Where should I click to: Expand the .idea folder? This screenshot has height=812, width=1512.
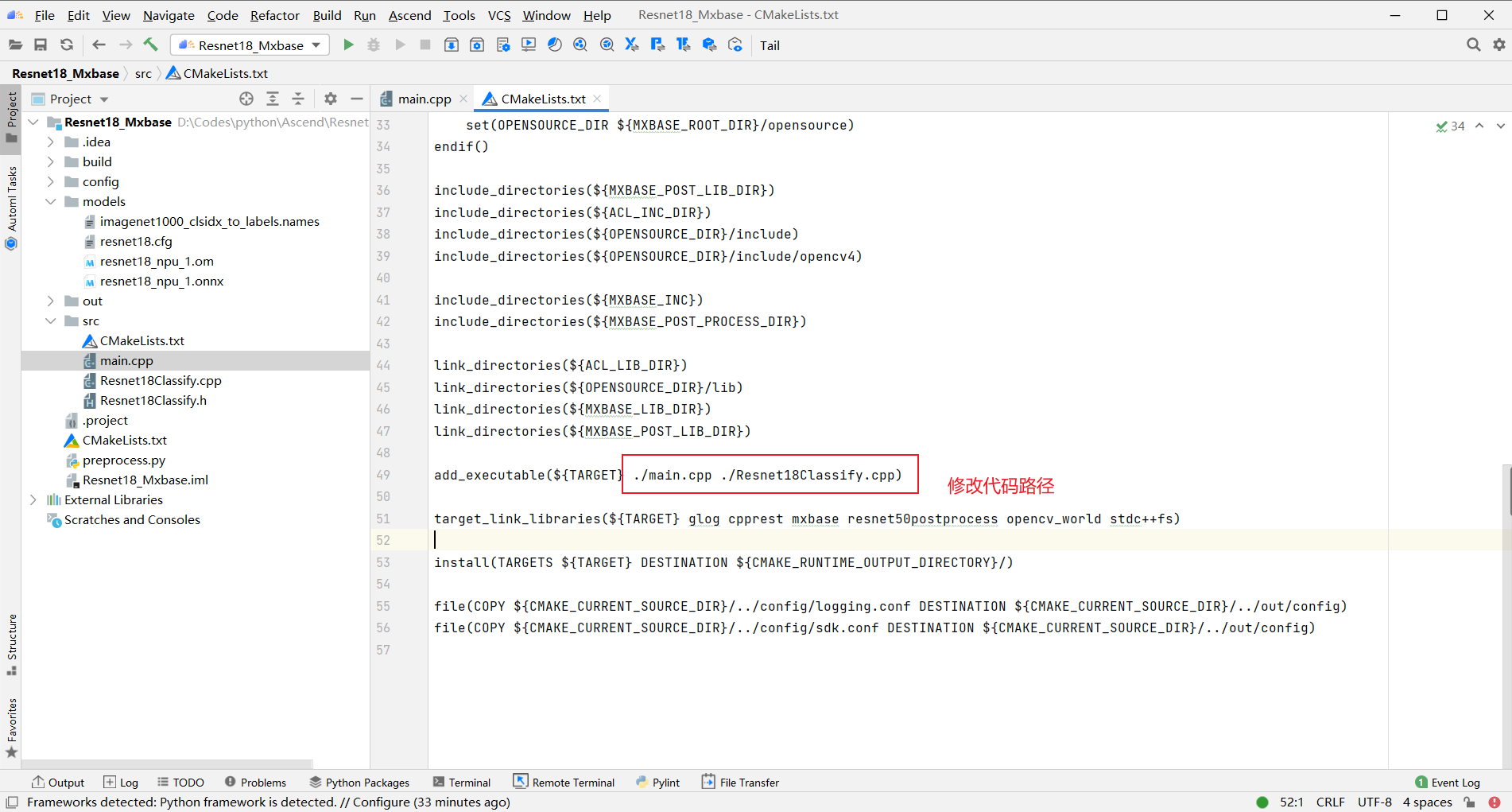coord(51,142)
